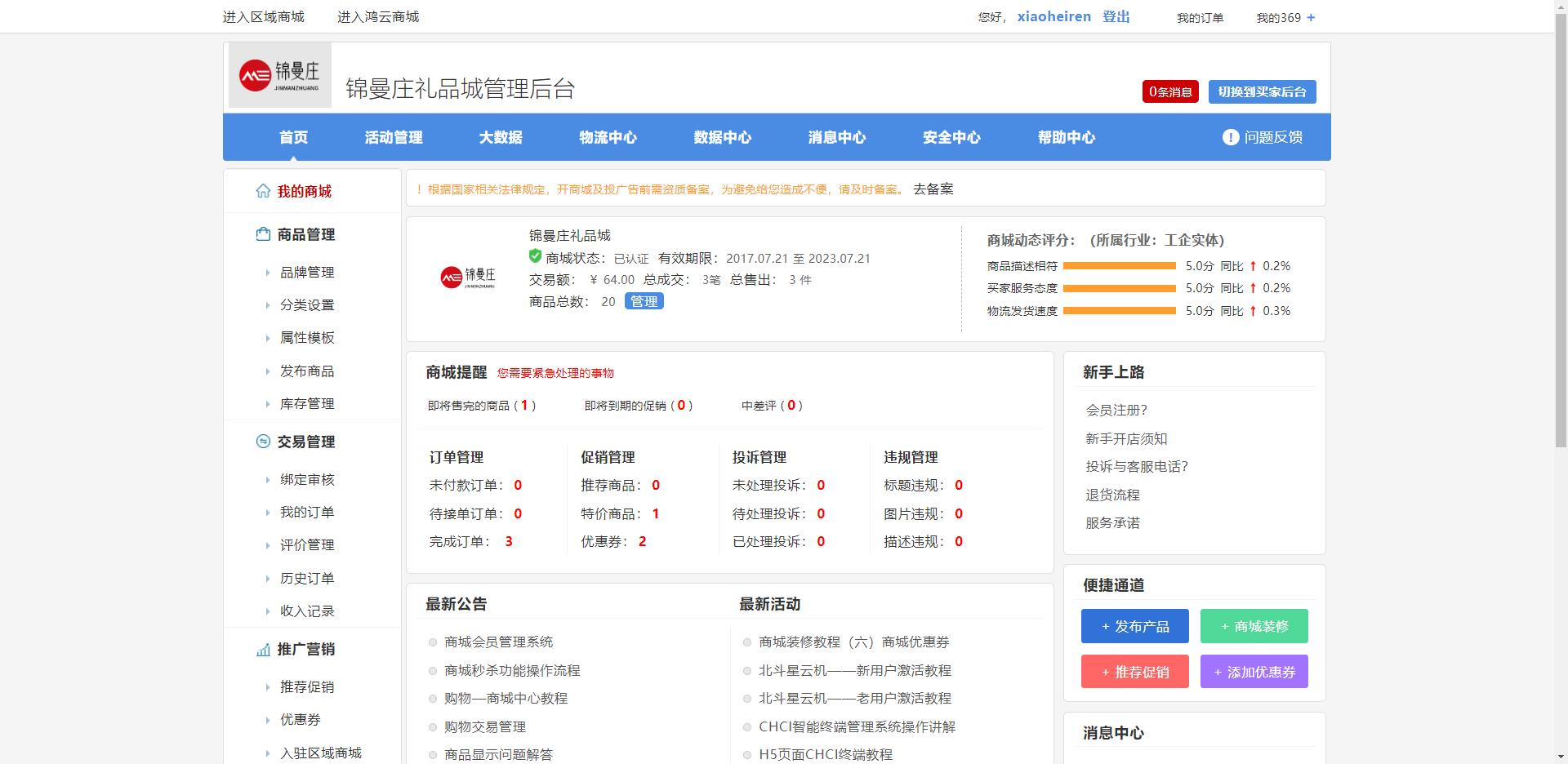
Task: Open activity 北斗星云机——新用户激活教程
Action: point(855,670)
